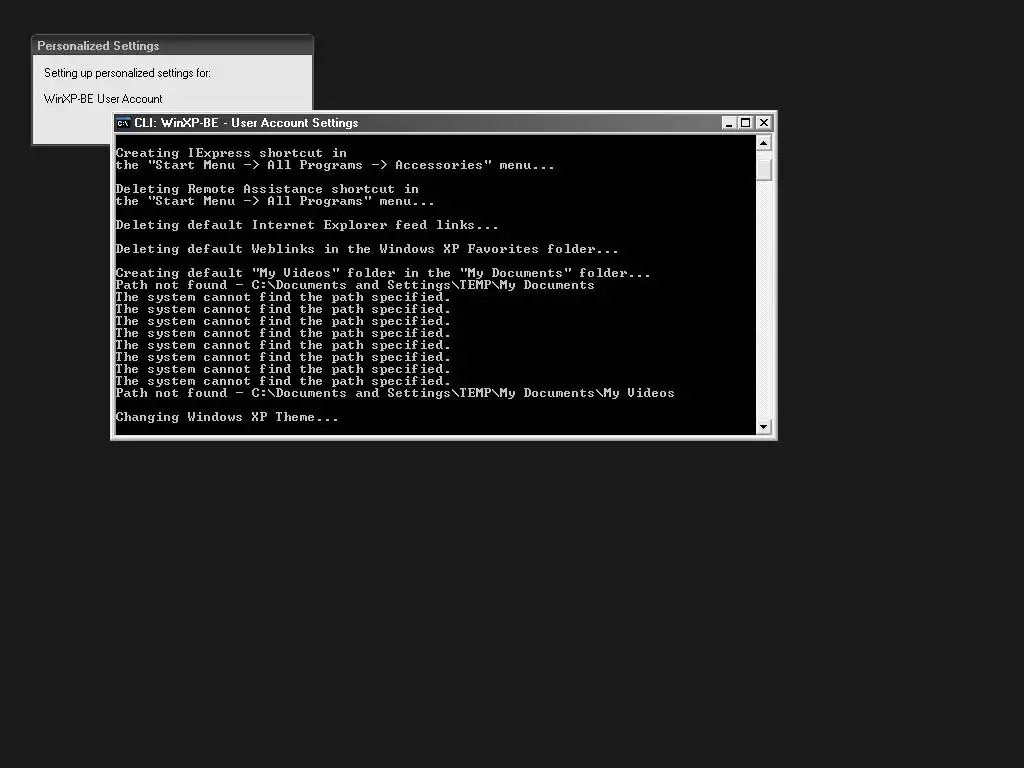Minimize the CLI WinXP-BE window
This screenshot has height=768, width=1024.
729,123
